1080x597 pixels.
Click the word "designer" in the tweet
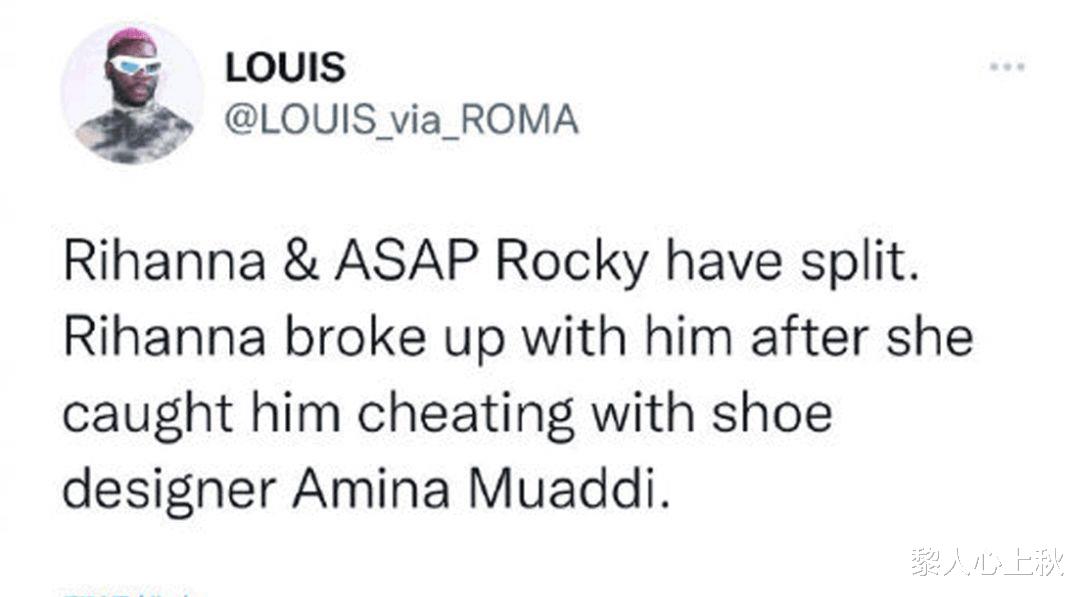click(x=170, y=490)
